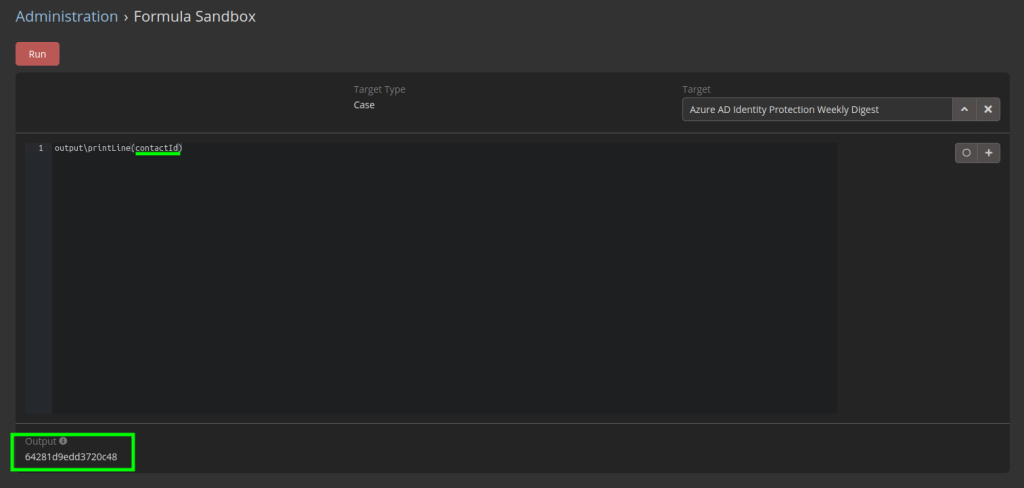Click the Target field label

pos(696,89)
